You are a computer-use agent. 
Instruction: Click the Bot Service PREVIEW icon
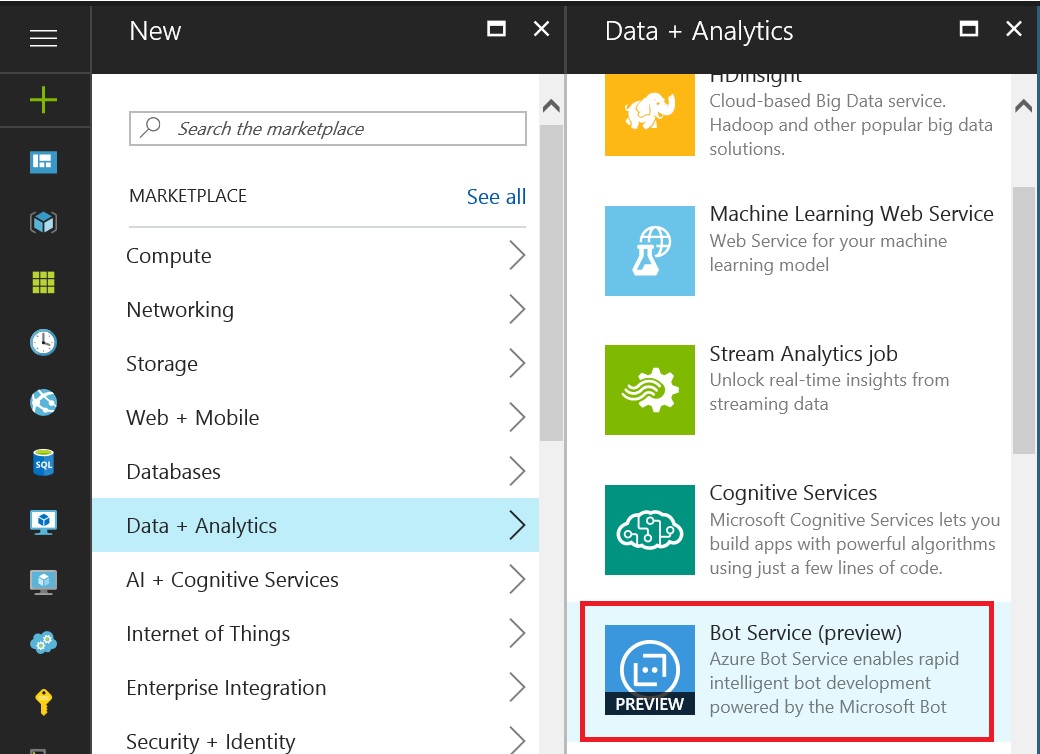(650, 670)
